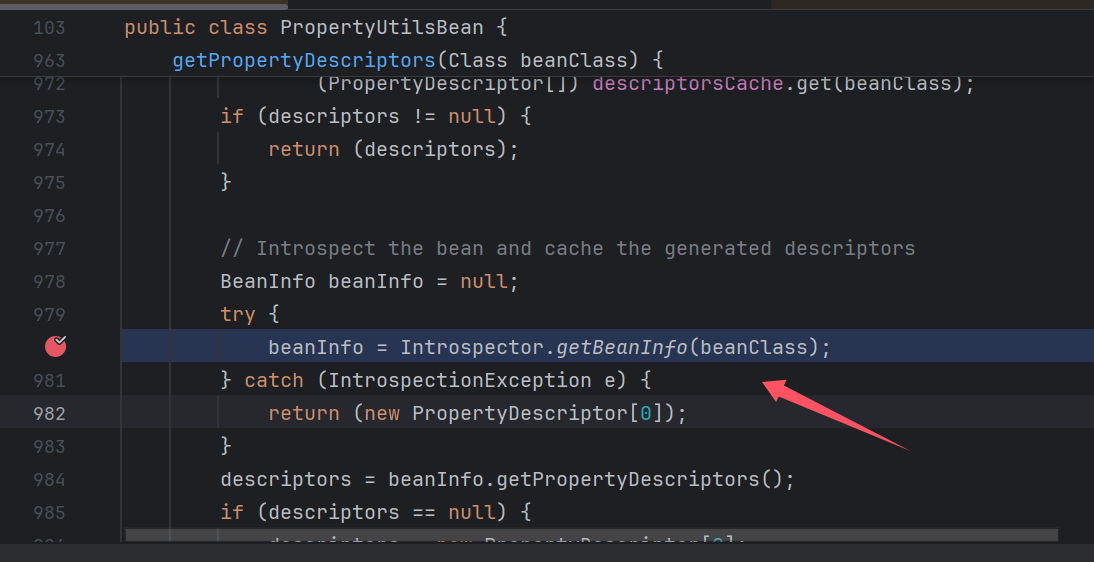Click 'descriptors == null' condition on line 985
This screenshot has width=1094, height=562.
381,512
